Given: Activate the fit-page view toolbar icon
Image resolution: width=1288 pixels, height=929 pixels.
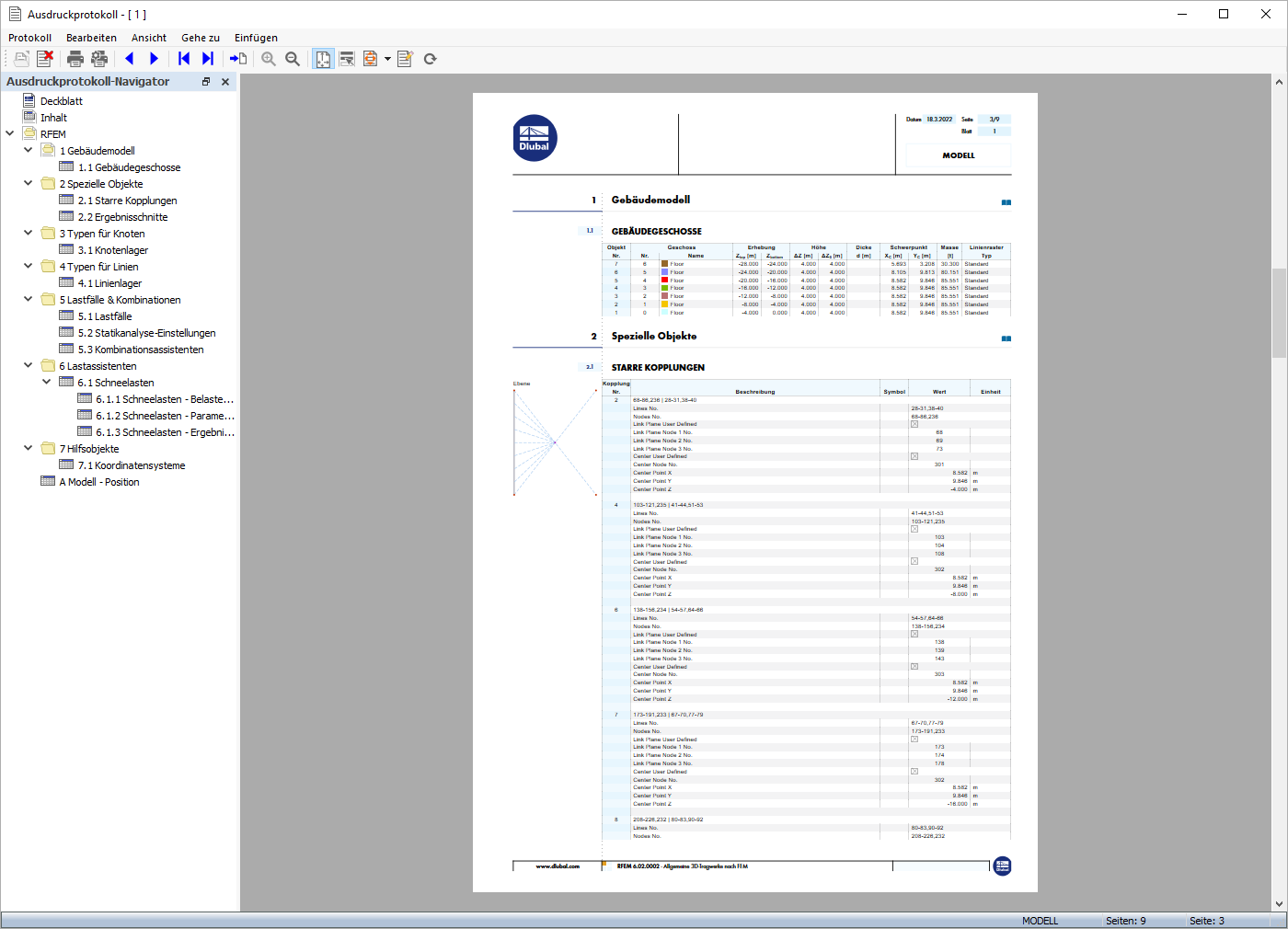Looking at the screenshot, I should pyautogui.click(x=322, y=58).
